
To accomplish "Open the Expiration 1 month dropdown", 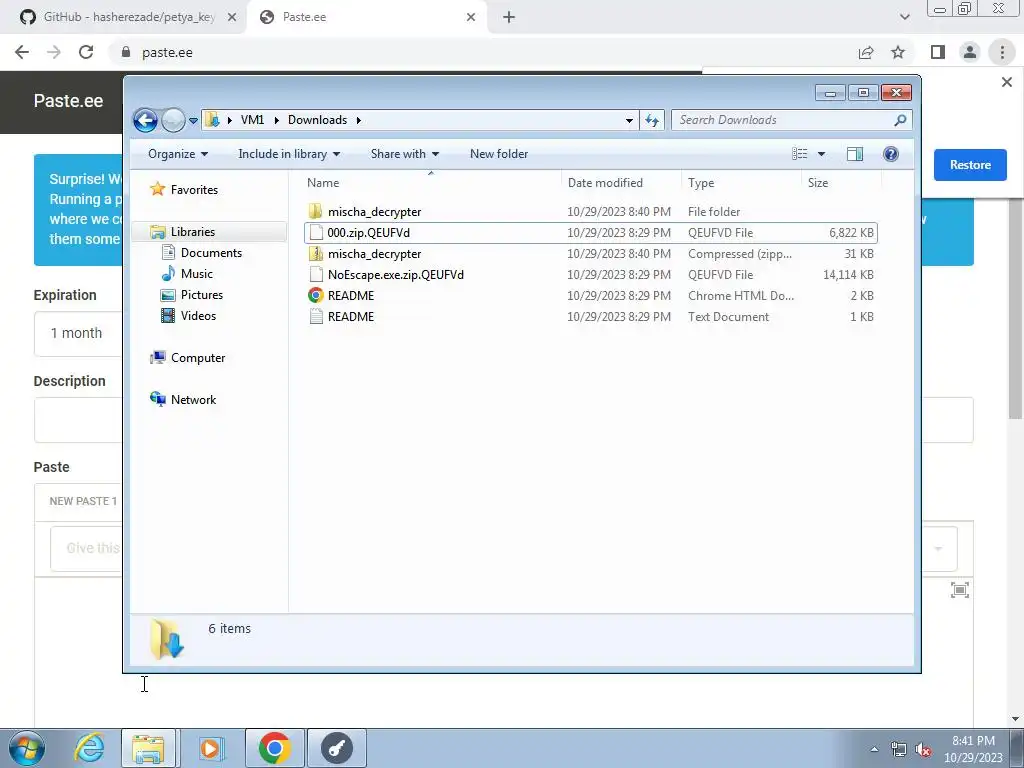I will [x=78, y=333].
